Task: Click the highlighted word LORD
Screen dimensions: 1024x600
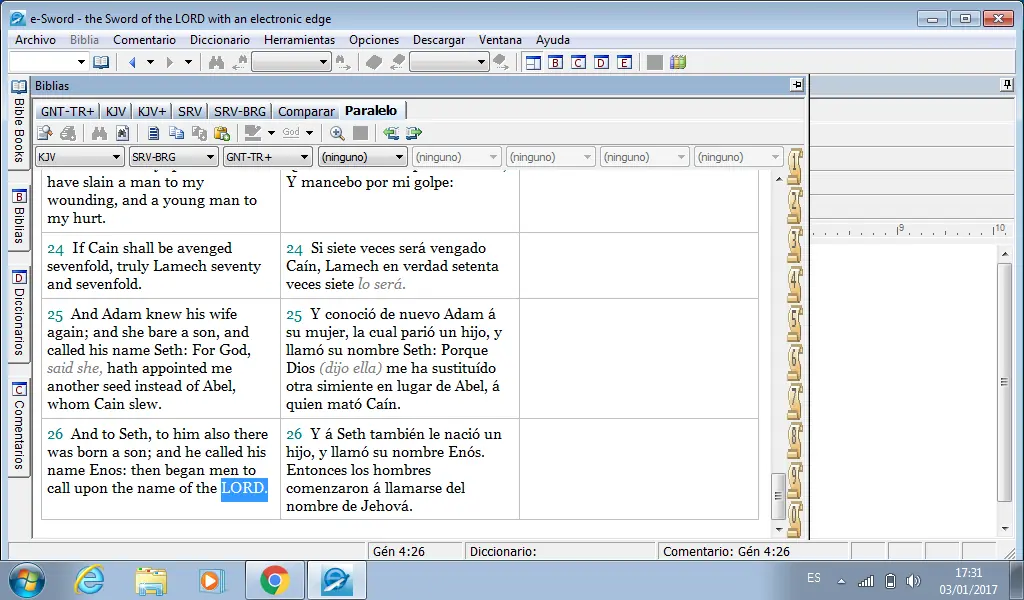Action: pos(244,488)
